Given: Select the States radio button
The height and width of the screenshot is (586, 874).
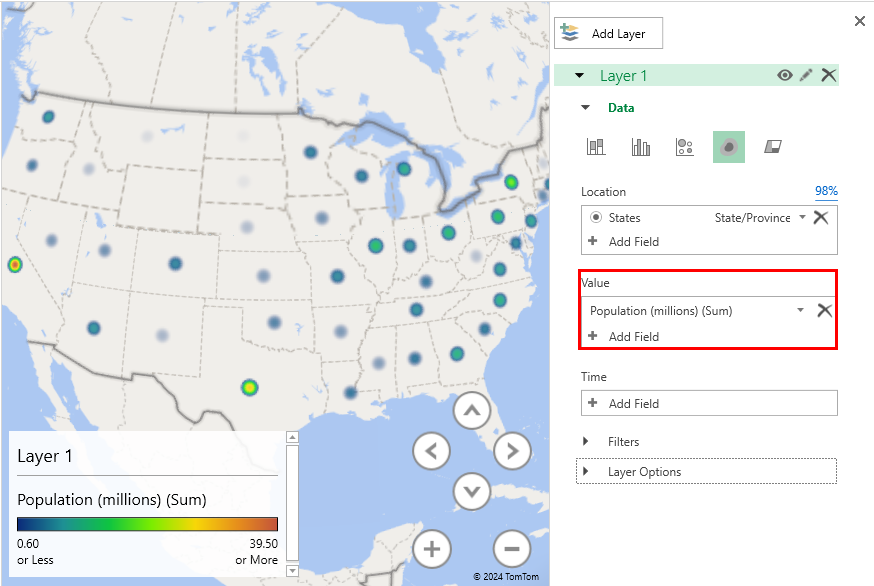Looking at the screenshot, I should coord(596,217).
